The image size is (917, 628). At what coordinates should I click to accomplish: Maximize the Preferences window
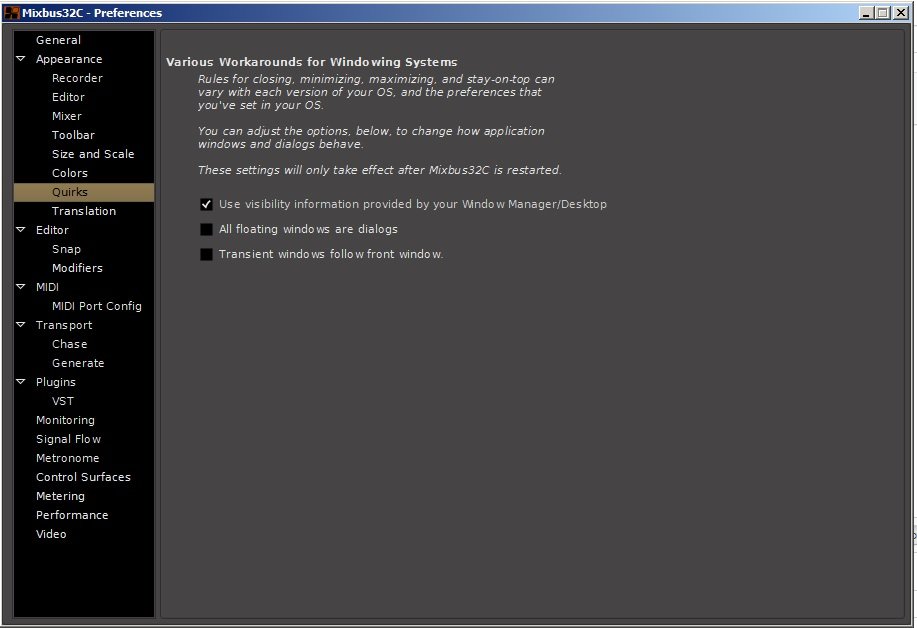coord(883,12)
